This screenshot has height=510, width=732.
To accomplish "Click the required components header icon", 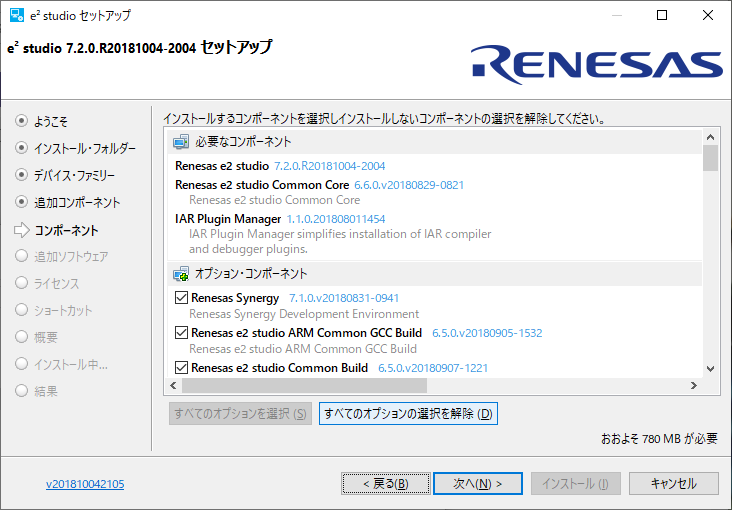I will click(181, 142).
